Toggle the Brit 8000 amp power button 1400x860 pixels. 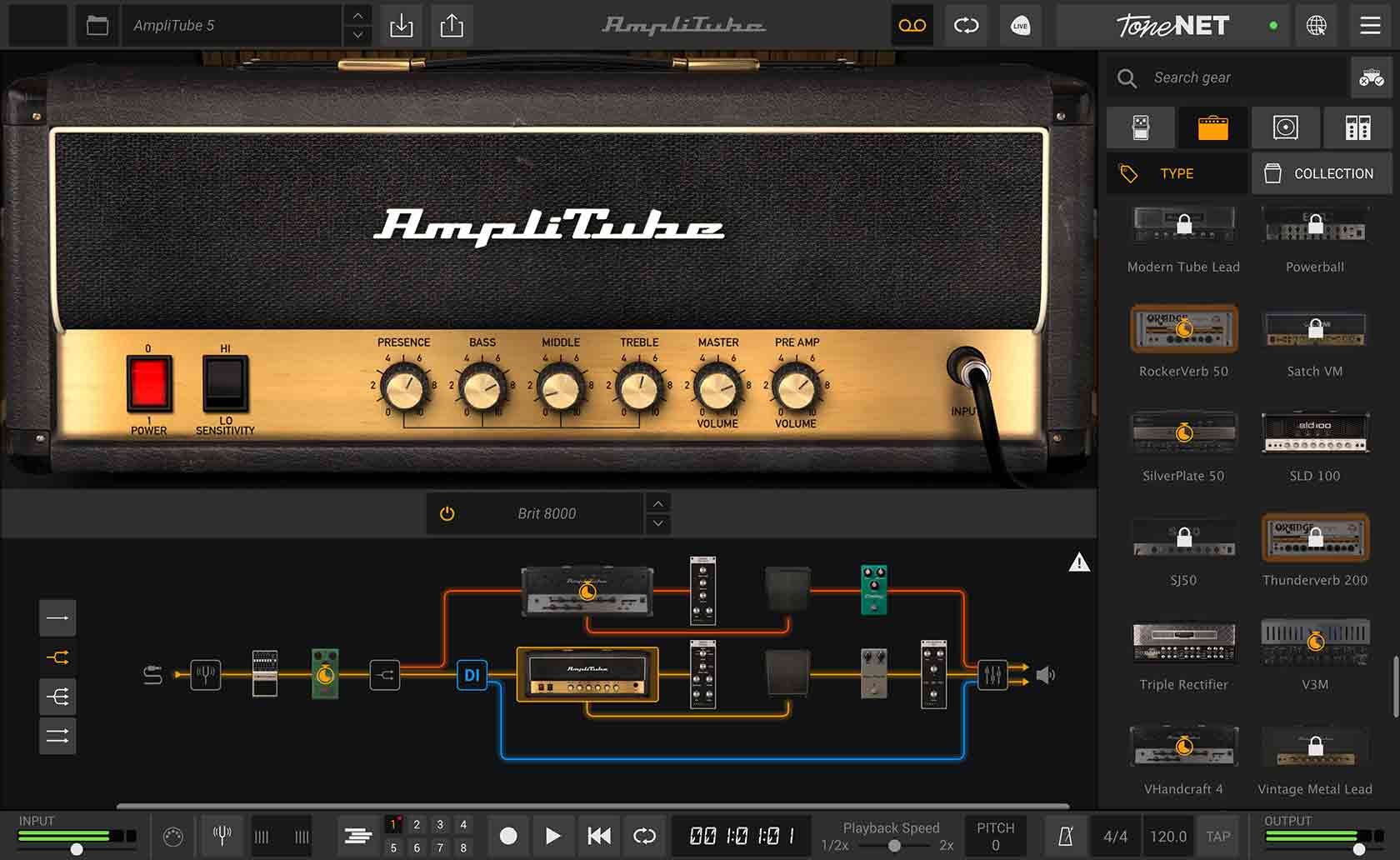click(447, 513)
